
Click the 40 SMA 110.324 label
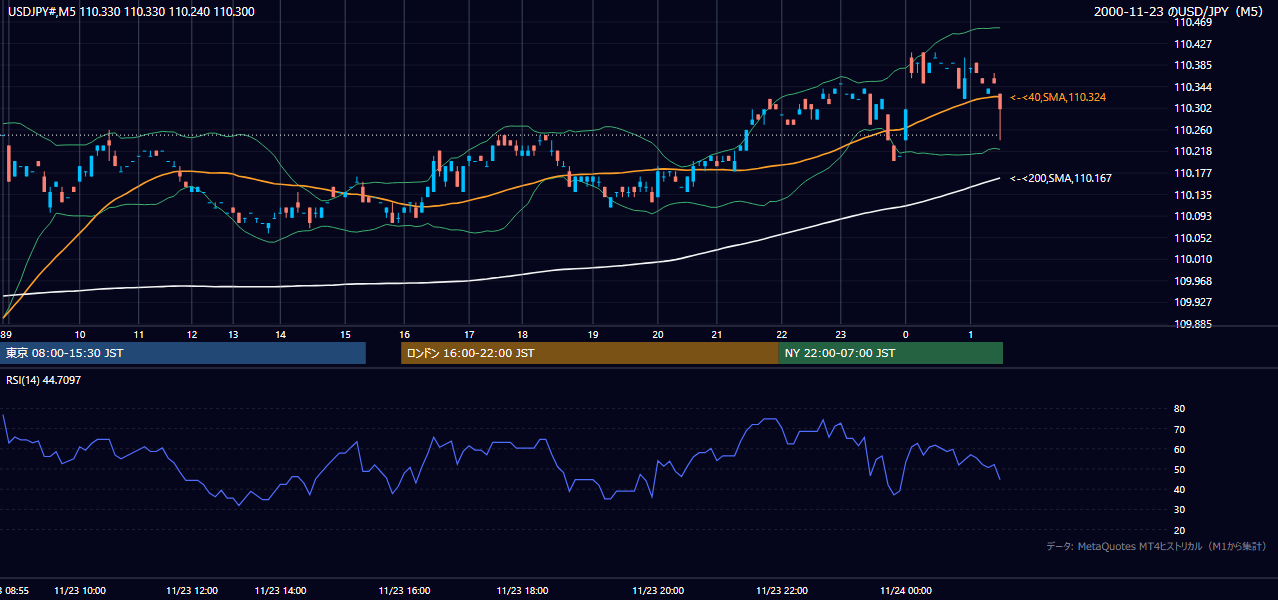pos(1058,97)
